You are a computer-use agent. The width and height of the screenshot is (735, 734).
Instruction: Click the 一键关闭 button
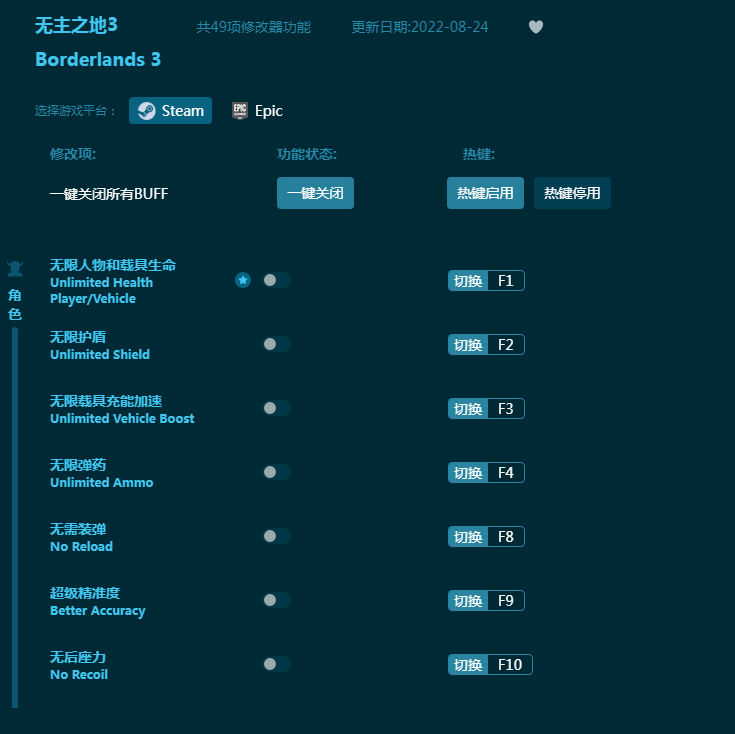coord(315,193)
